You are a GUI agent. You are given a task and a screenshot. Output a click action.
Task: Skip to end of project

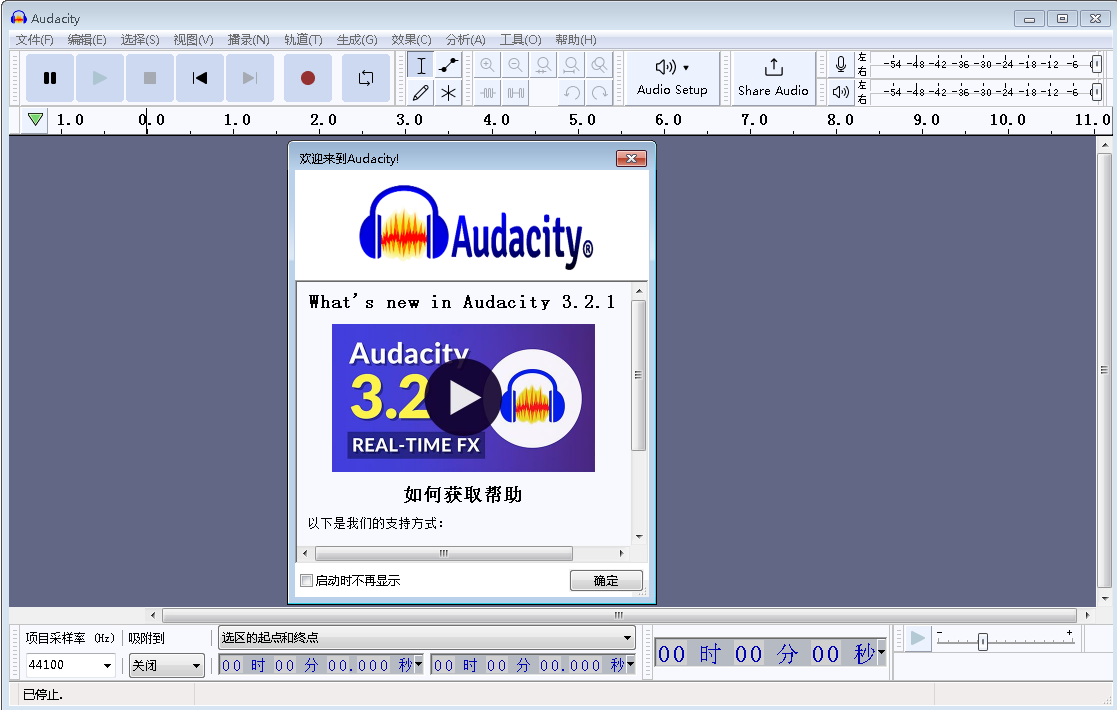(249, 78)
